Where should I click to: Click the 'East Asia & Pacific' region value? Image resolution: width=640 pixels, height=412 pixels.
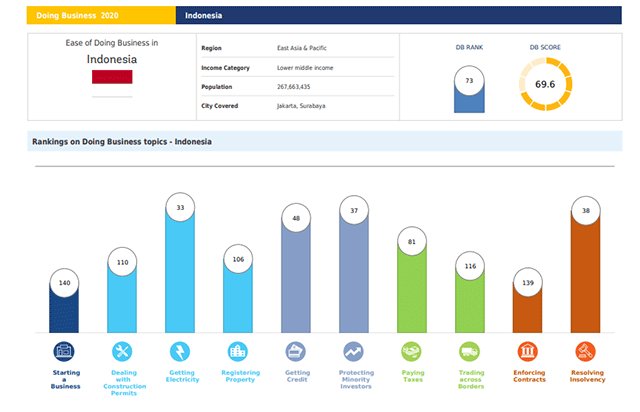point(302,48)
